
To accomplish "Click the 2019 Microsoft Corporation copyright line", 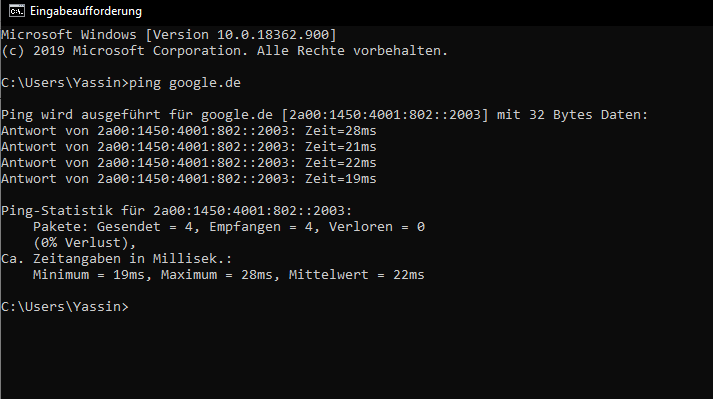I will [x=225, y=51].
